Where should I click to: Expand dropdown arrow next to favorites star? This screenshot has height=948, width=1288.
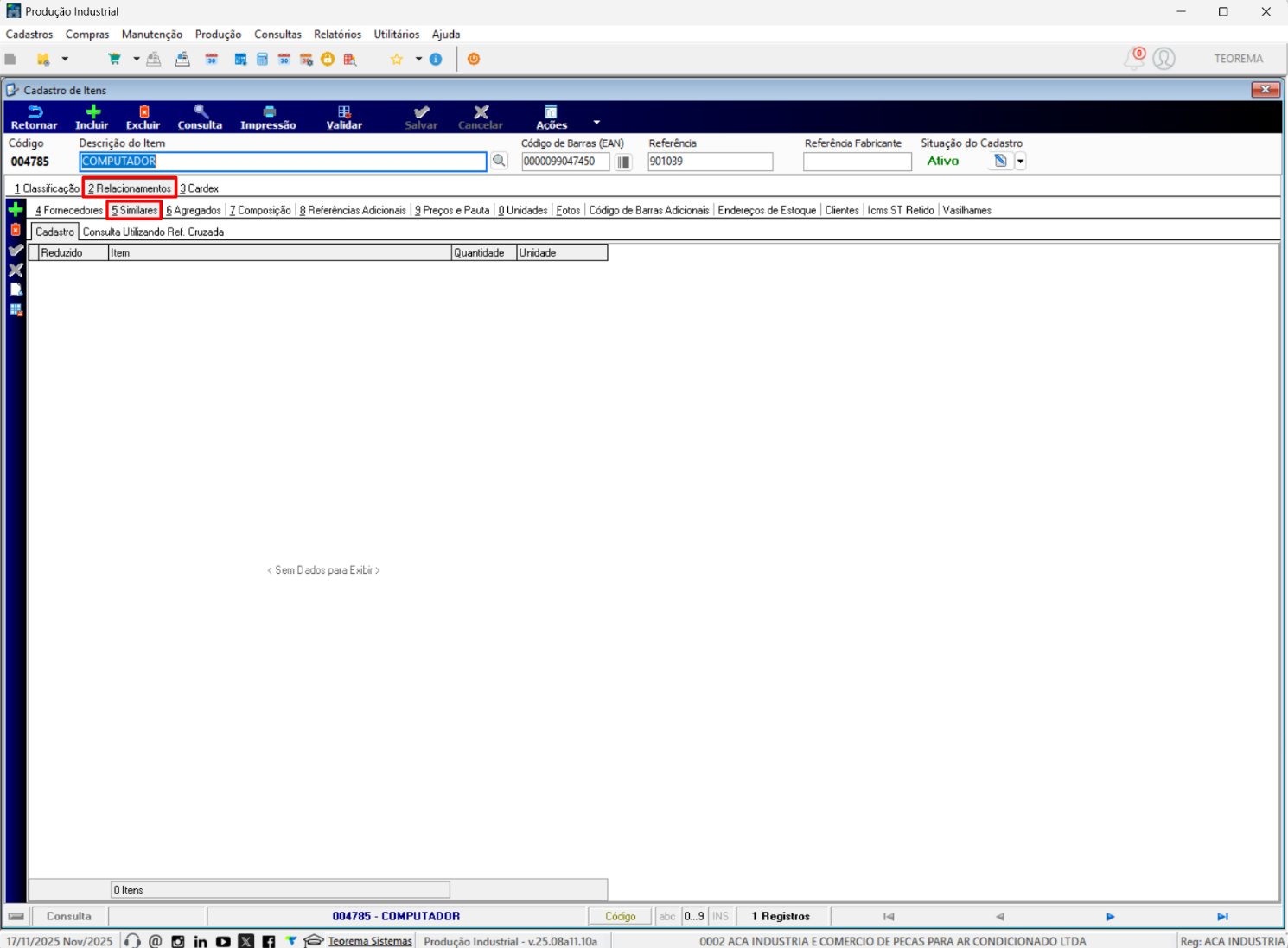pyautogui.click(x=418, y=59)
